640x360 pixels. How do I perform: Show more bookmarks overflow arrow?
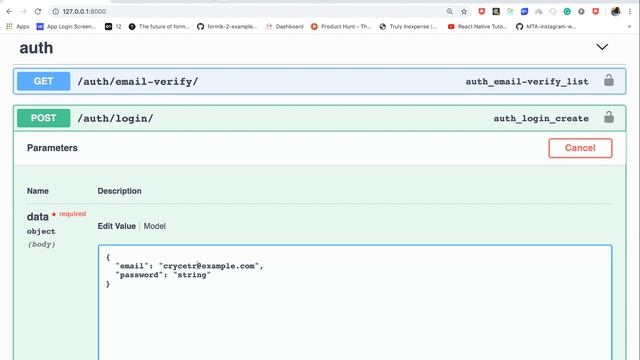(629, 27)
